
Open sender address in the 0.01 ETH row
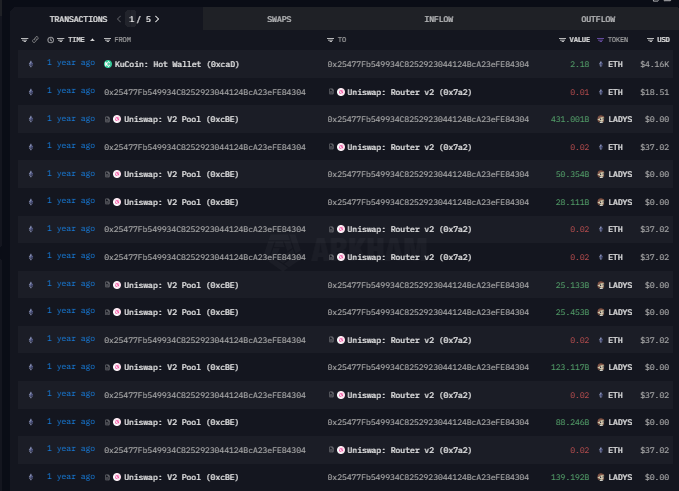pos(205,92)
